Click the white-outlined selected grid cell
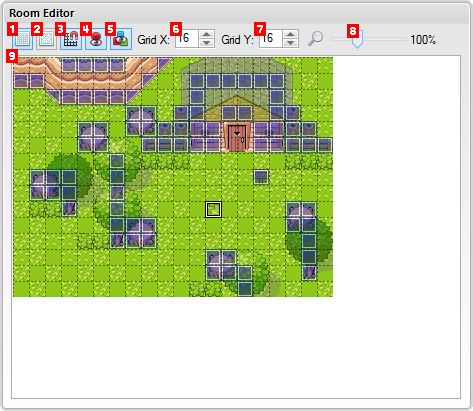This screenshot has height=411, width=473. [213, 209]
